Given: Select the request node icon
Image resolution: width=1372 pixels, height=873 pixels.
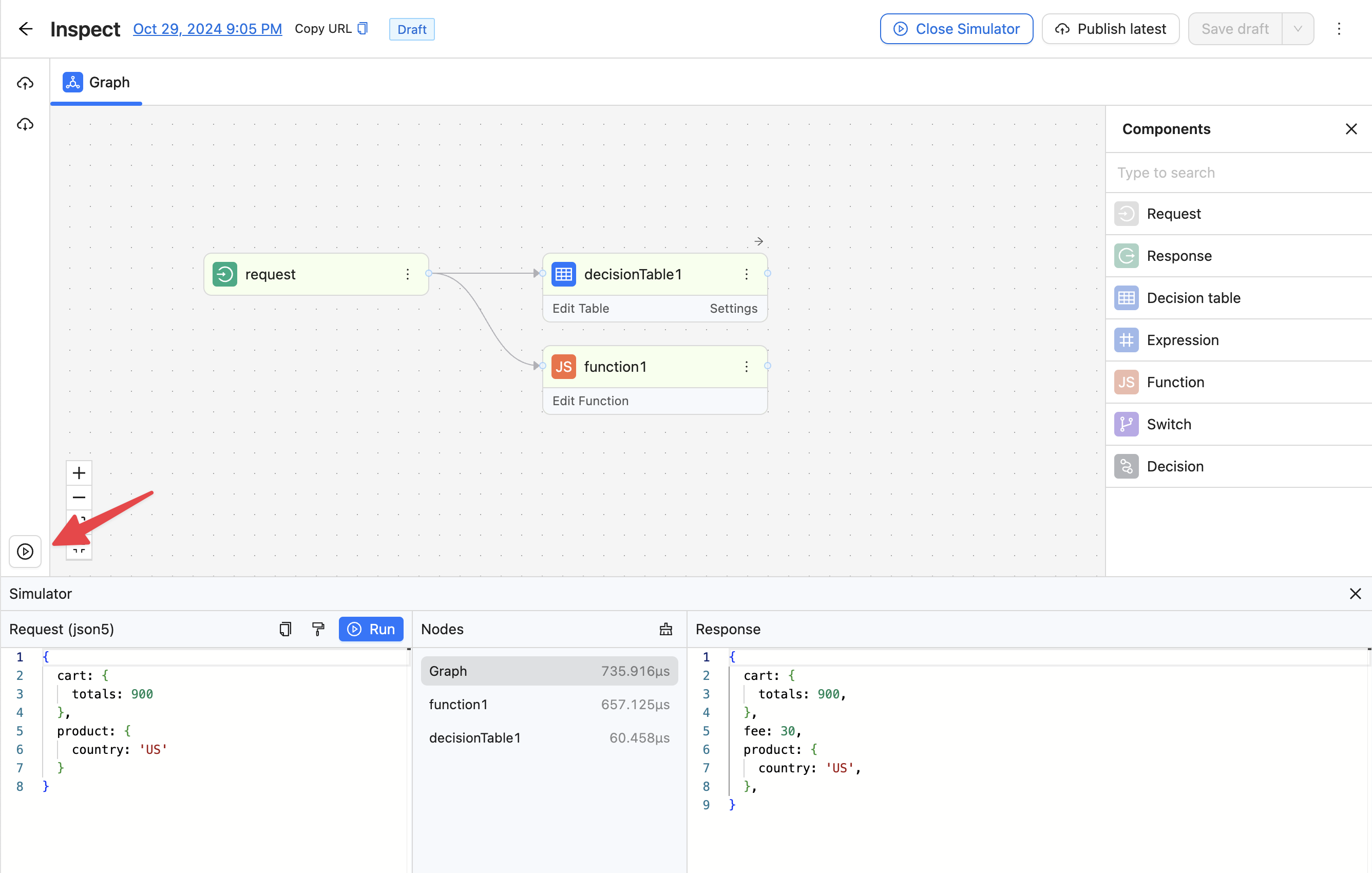Looking at the screenshot, I should [x=224, y=274].
